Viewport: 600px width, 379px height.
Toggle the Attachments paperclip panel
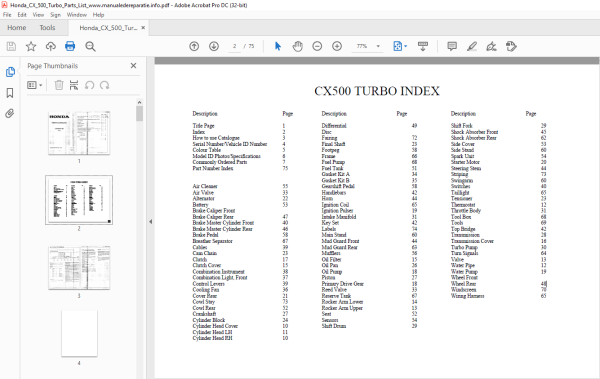tap(10, 113)
